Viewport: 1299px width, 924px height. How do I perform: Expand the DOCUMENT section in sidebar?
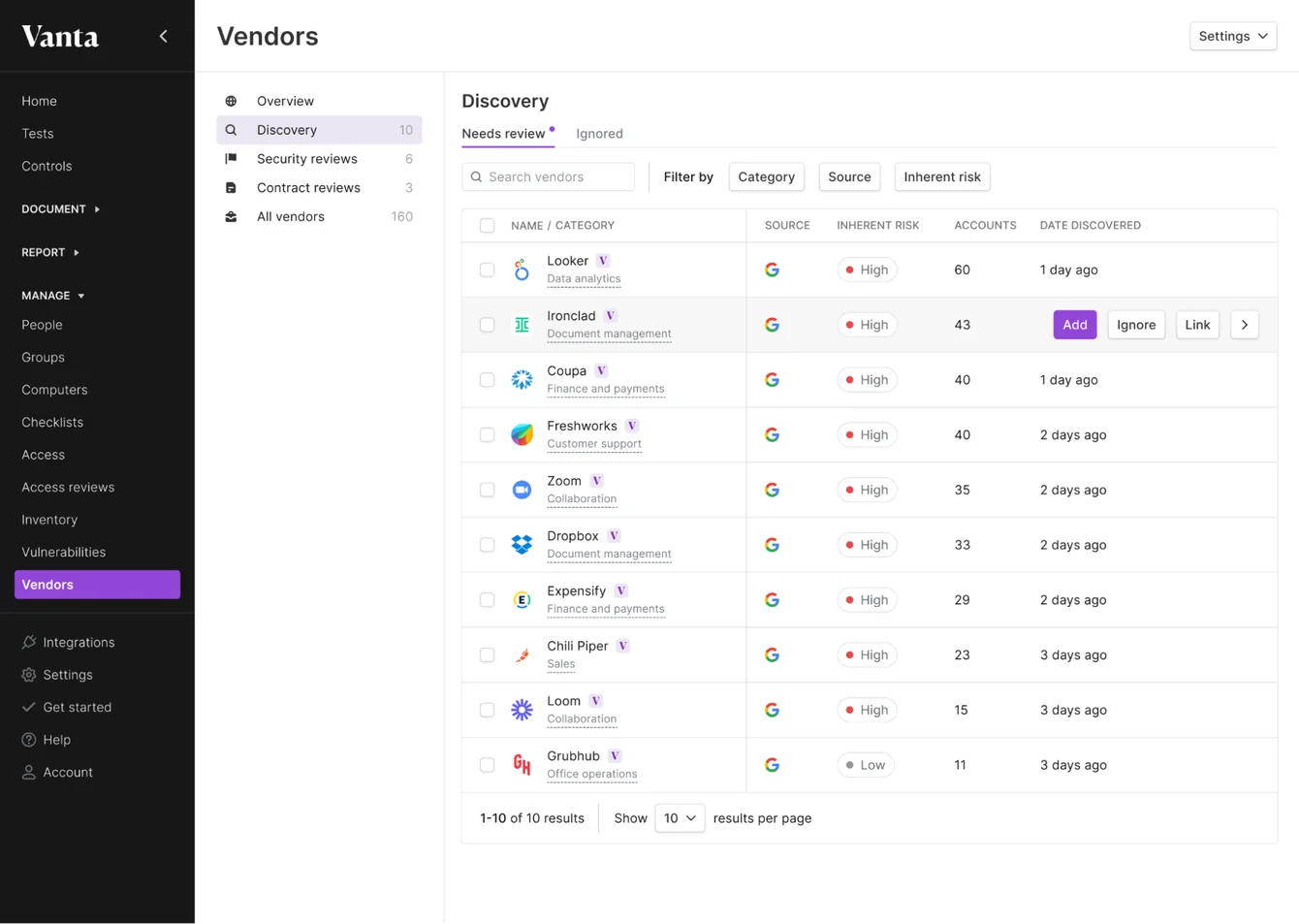[61, 209]
